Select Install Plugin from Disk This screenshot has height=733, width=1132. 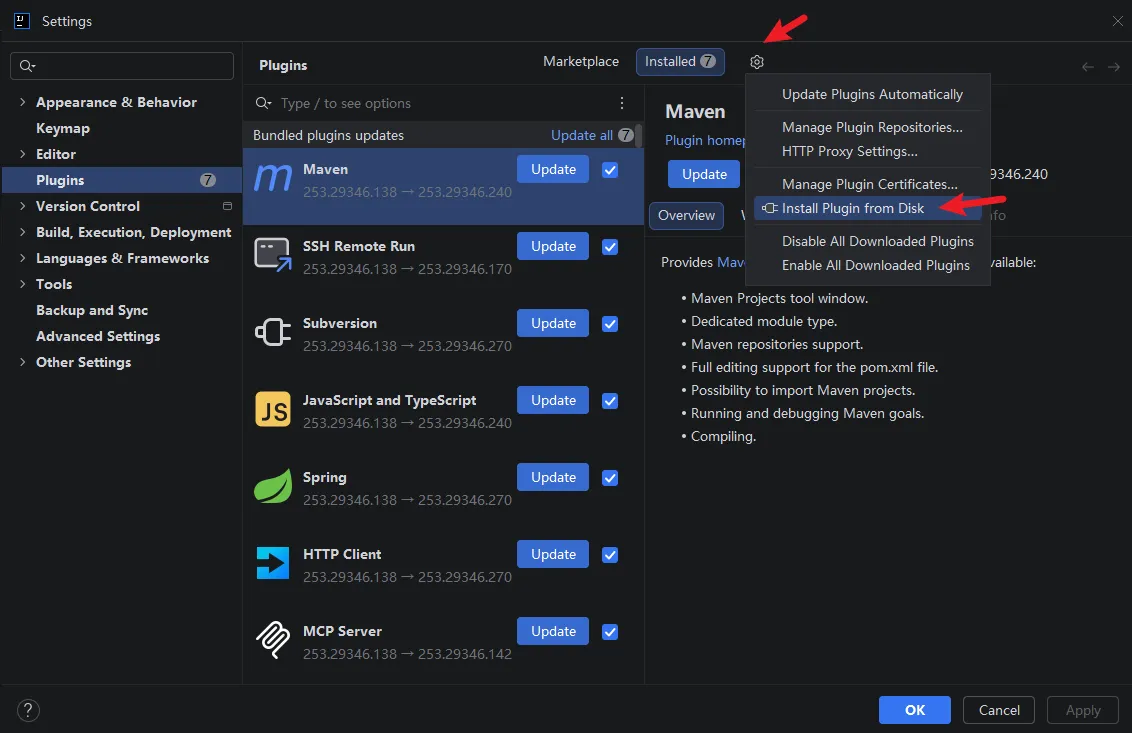click(868, 208)
